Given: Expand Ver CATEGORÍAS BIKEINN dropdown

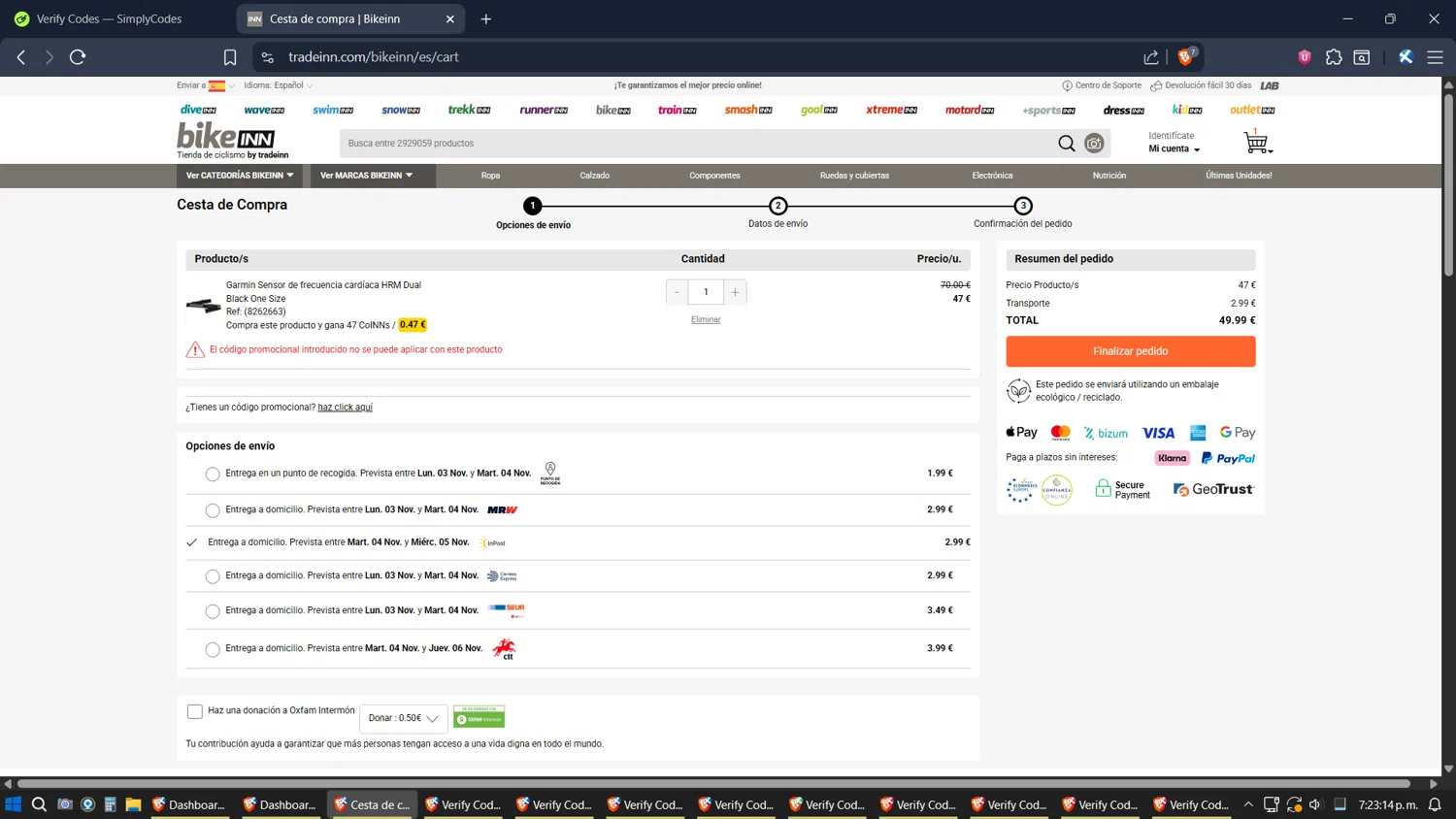Looking at the screenshot, I should pyautogui.click(x=240, y=176).
